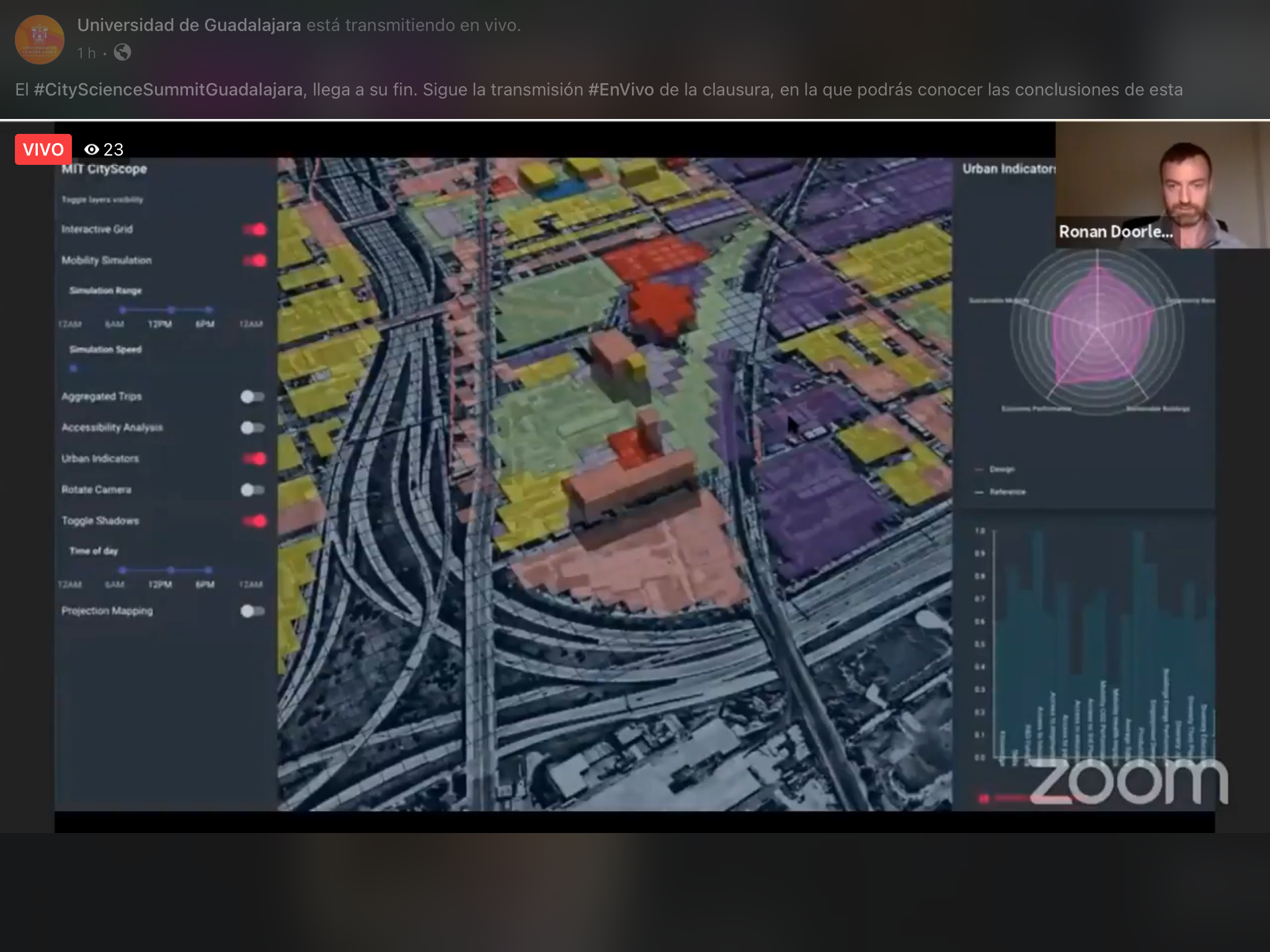1270x952 pixels.
Task: Open the #CitySummitGuadalajara hashtag link
Action: tap(168, 90)
